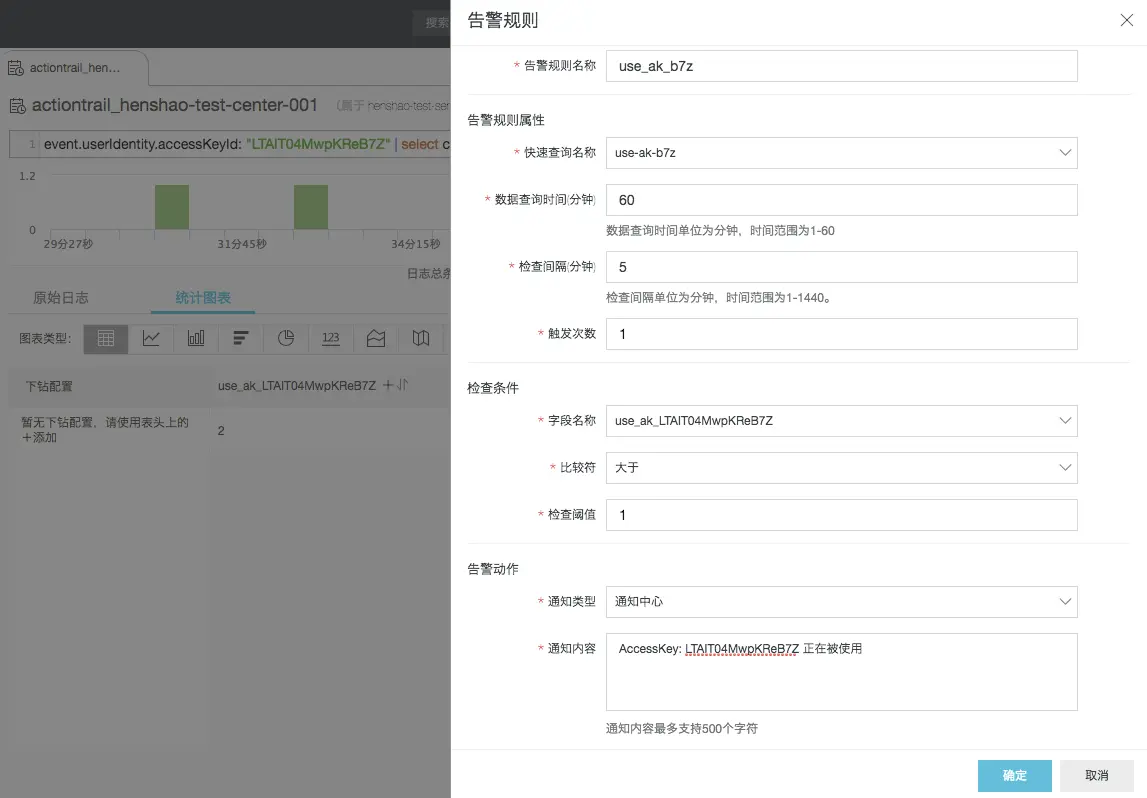This screenshot has width=1147, height=798.
Task: Click the 31分45秒 time axis label
Action: click(x=242, y=244)
